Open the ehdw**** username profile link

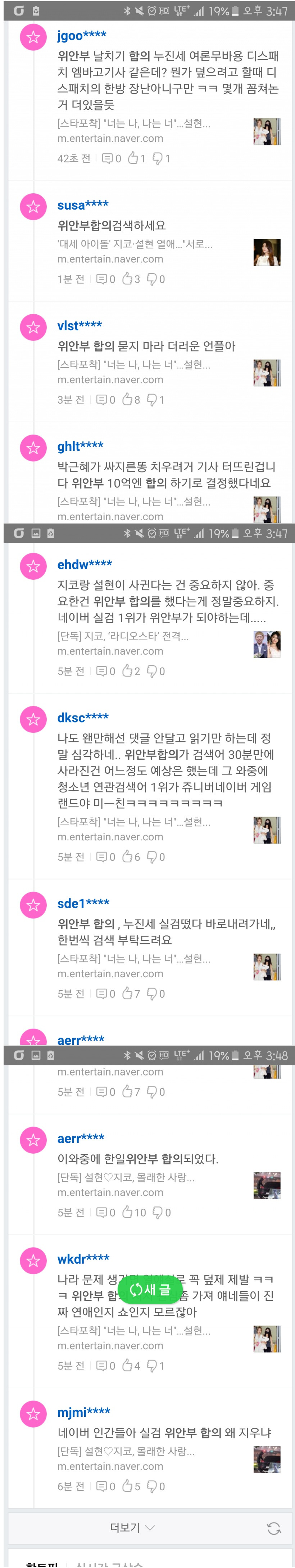[x=85, y=565]
